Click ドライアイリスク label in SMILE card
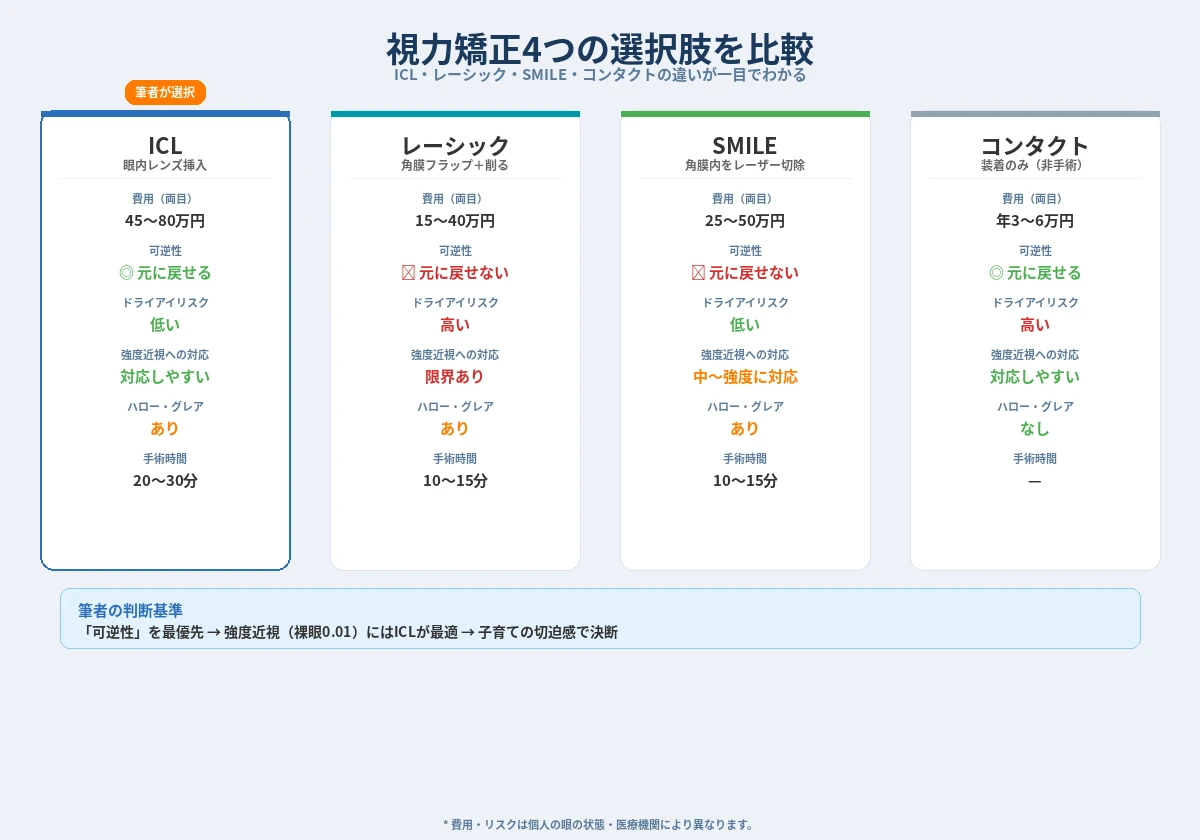 [x=745, y=303]
